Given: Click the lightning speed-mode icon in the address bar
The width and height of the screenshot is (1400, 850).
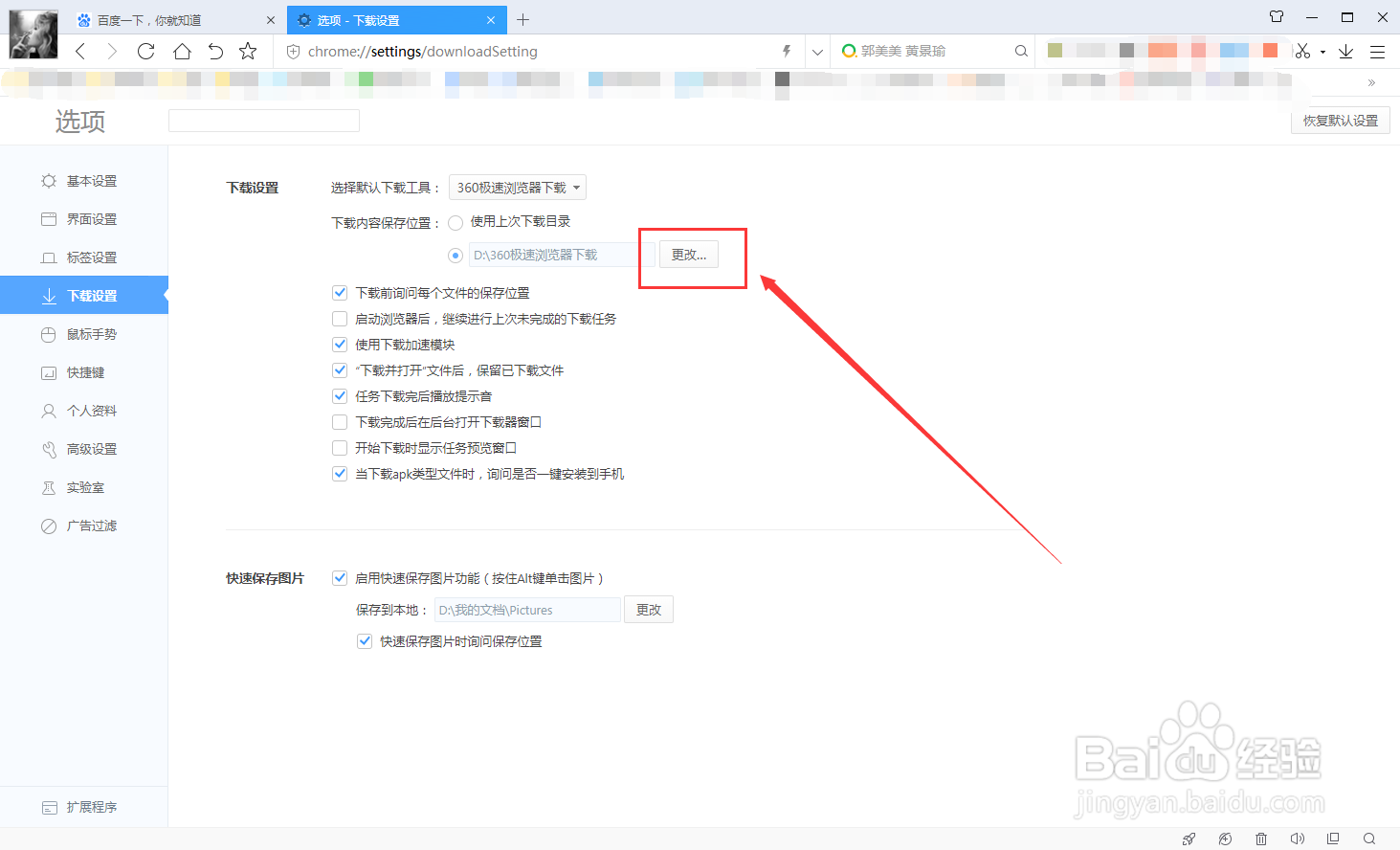Looking at the screenshot, I should point(787,52).
